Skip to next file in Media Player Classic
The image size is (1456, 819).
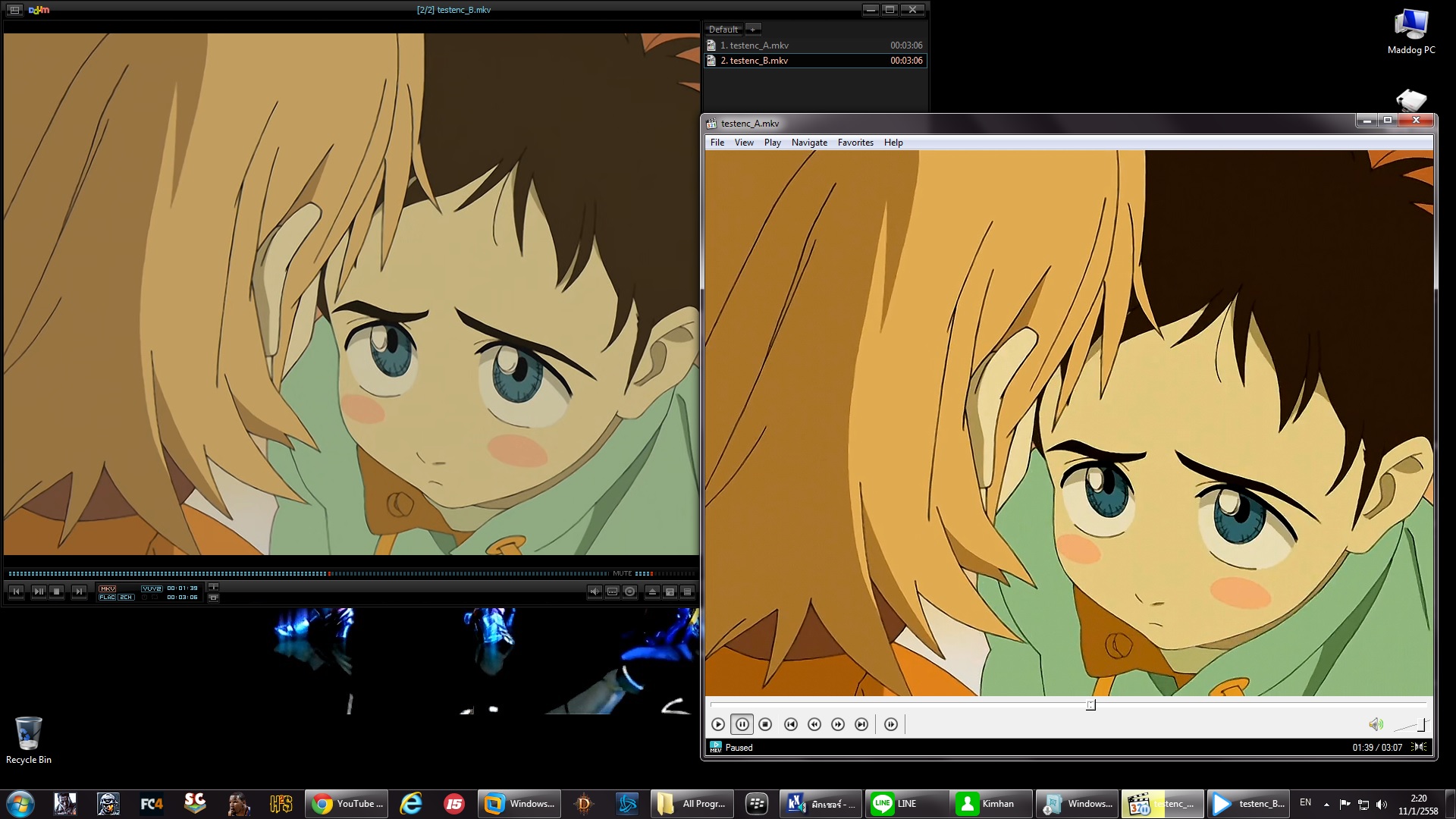point(861,724)
